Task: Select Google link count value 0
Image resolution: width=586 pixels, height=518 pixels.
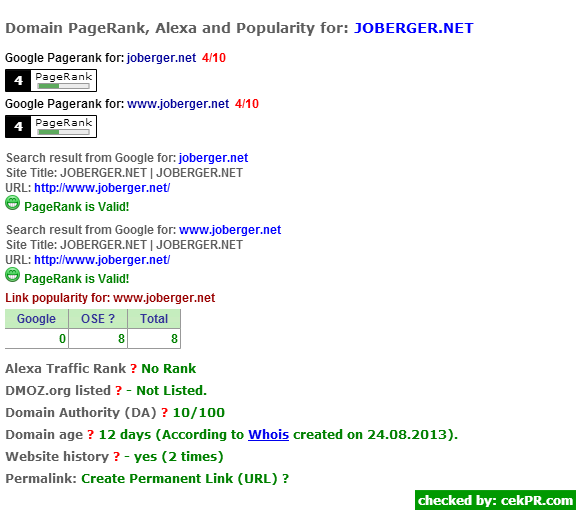Action: point(62,339)
